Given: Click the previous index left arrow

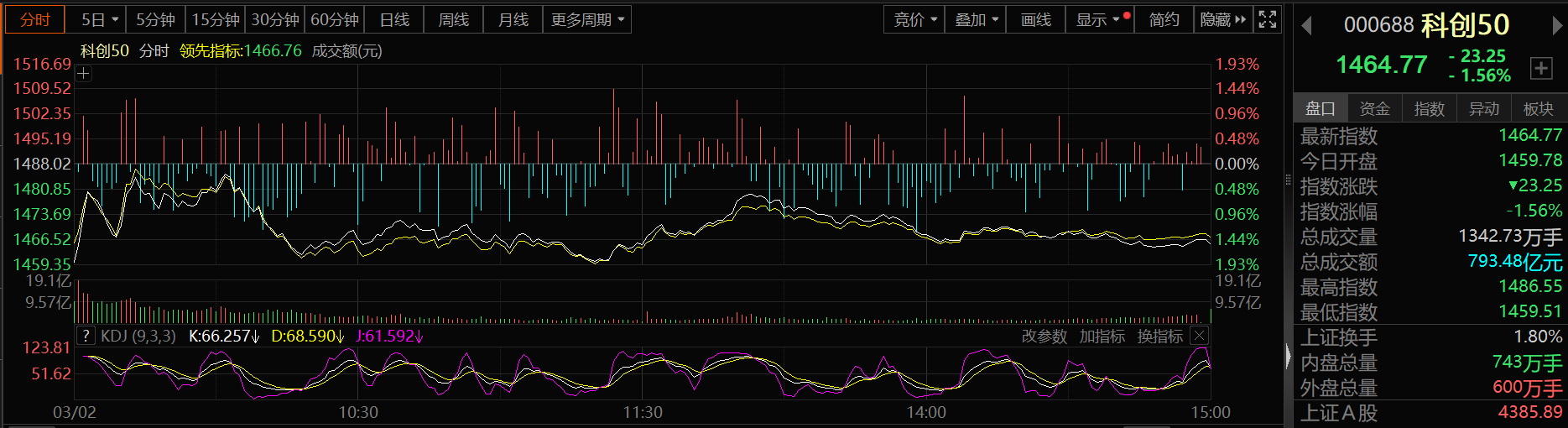Looking at the screenshot, I should coord(1306,26).
